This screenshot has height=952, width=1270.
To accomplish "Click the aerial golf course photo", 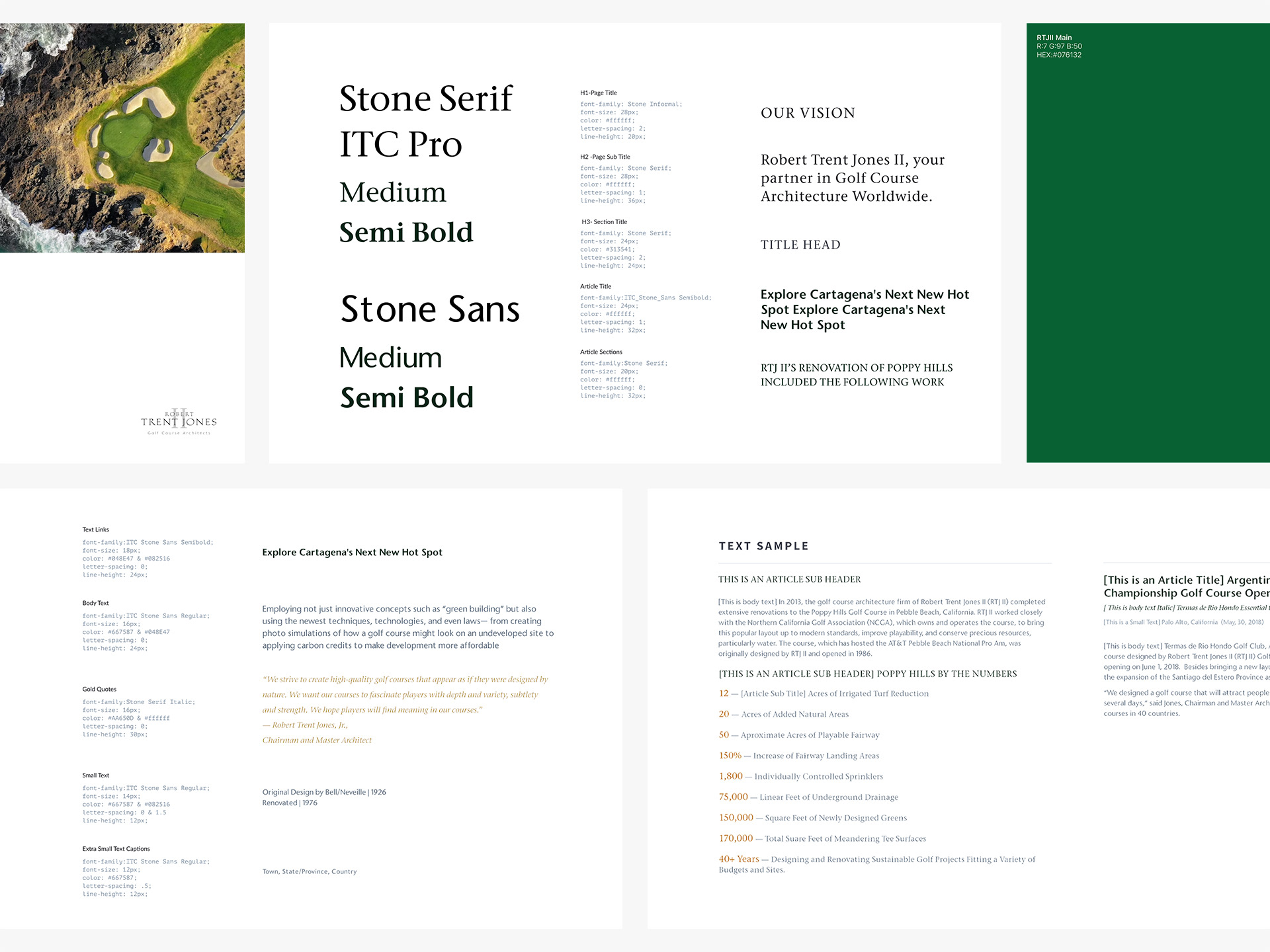I will tap(122, 138).
